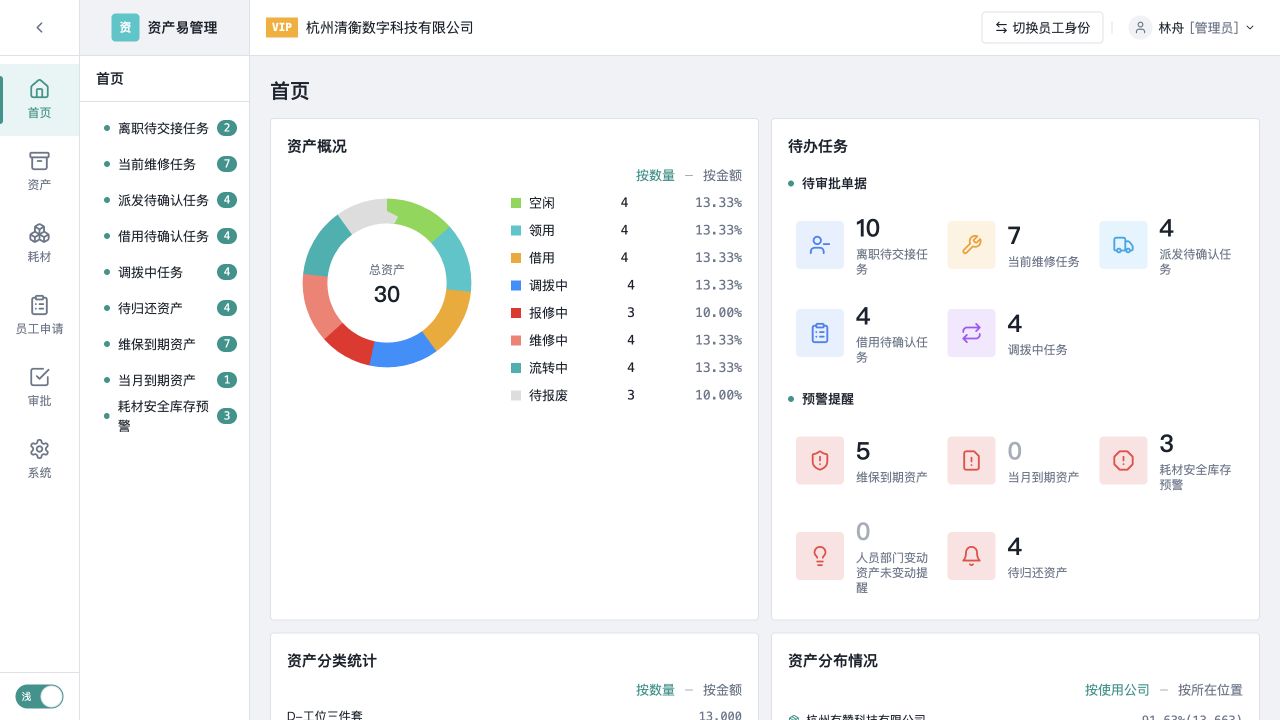
Task: Click the 离职待交接任务 card icon
Action: 820,245
